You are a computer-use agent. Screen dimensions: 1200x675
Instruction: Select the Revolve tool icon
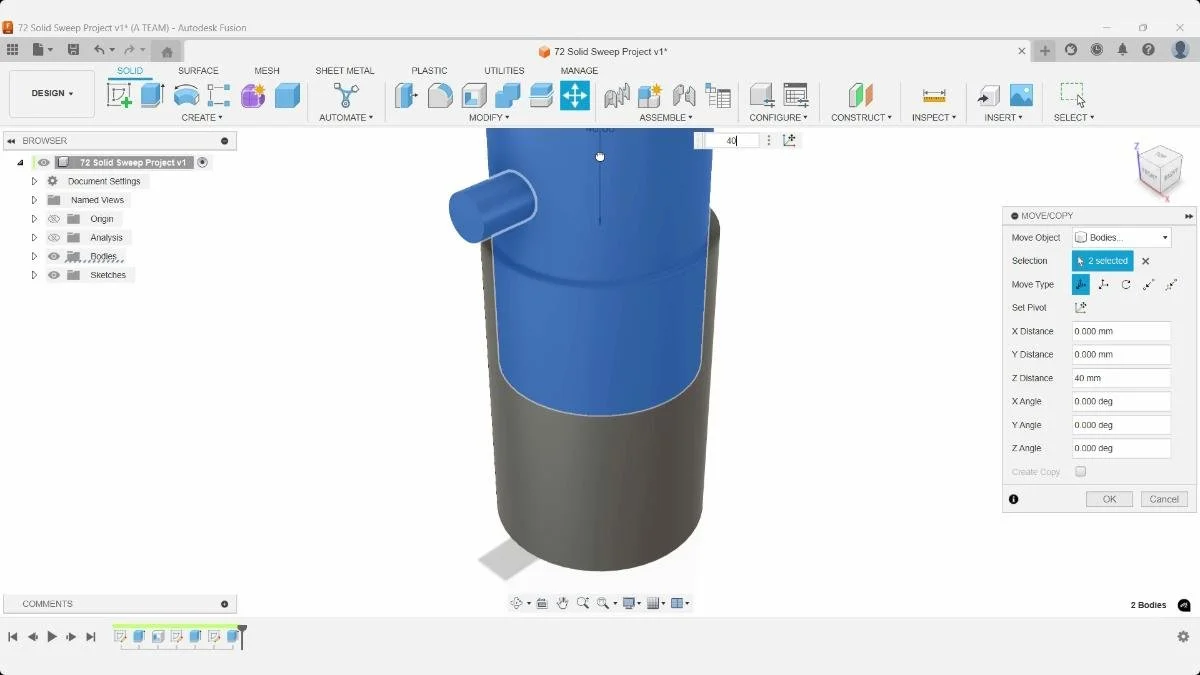click(x=186, y=95)
